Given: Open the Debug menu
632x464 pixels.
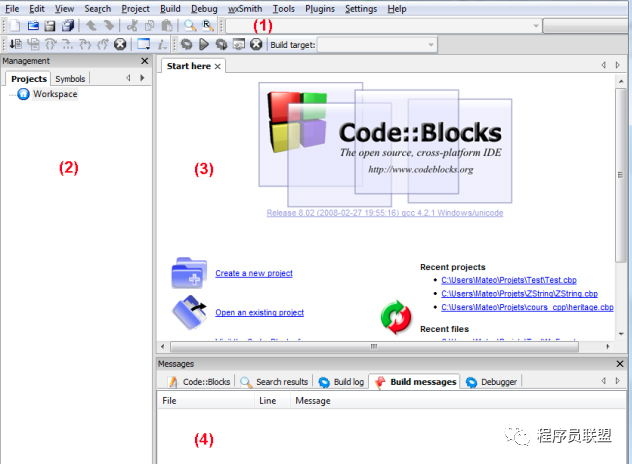Looking at the screenshot, I should [204, 8].
